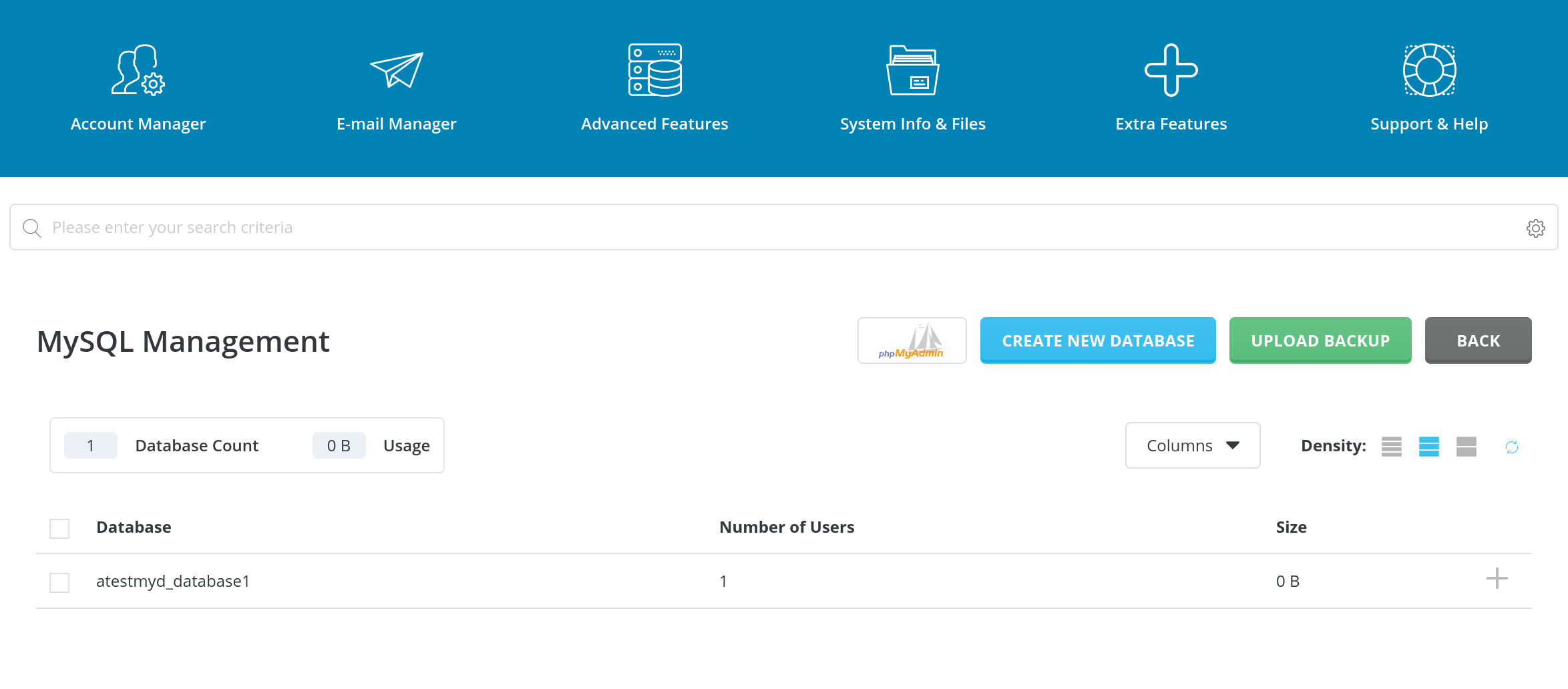Refresh the database table
The image size is (1568, 689).
tap(1512, 447)
